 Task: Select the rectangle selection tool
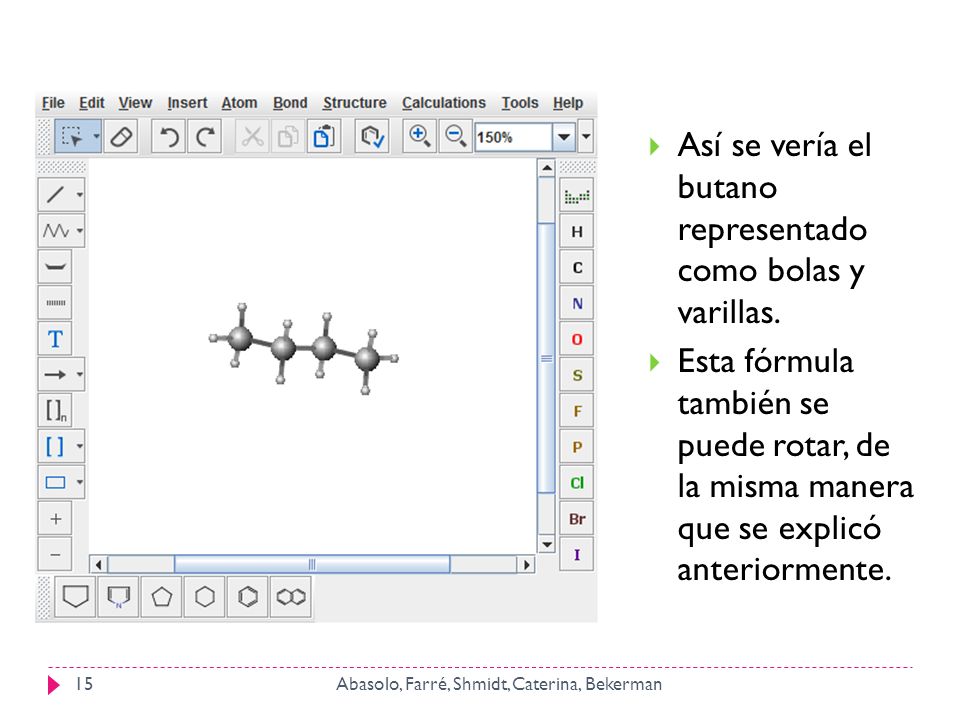[x=72, y=137]
